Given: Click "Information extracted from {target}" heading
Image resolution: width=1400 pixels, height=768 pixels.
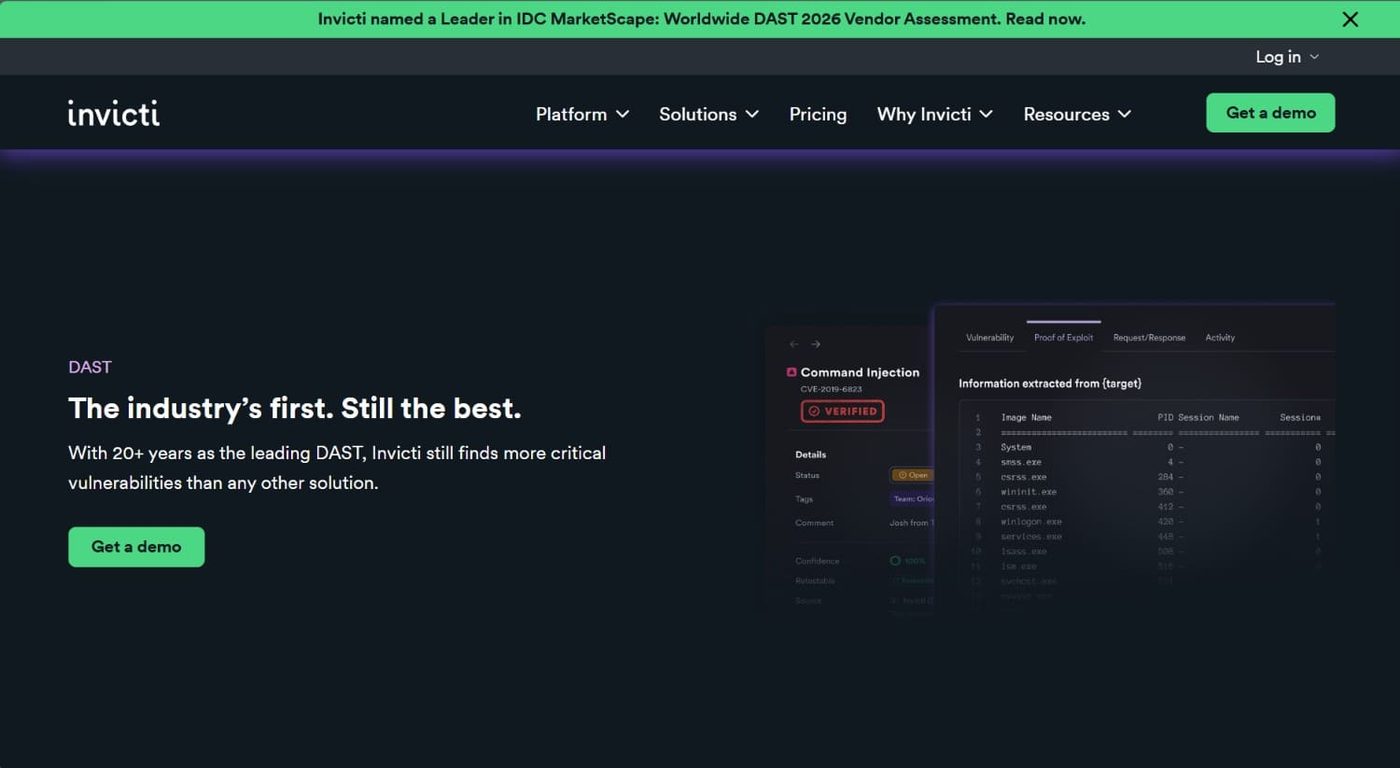Looking at the screenshot, I should (x=1050, y=384).
